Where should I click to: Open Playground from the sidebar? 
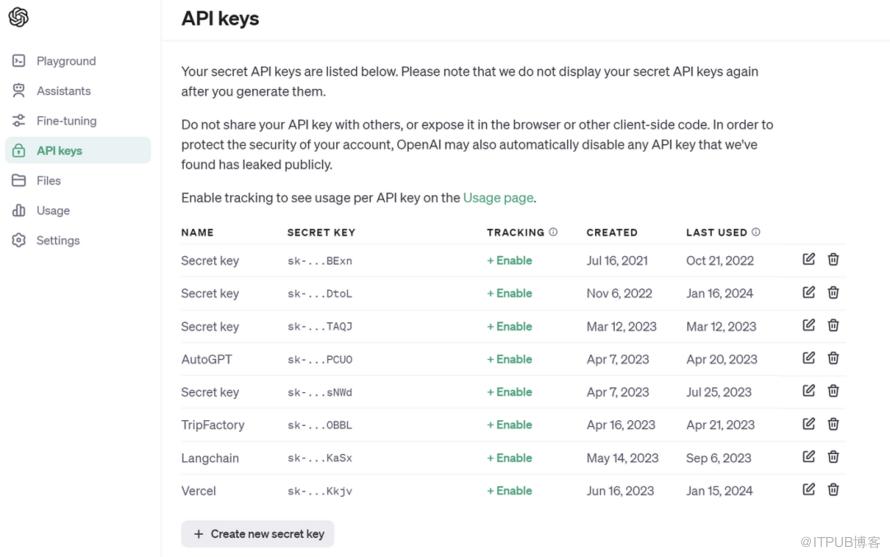[x=66, y=61]
